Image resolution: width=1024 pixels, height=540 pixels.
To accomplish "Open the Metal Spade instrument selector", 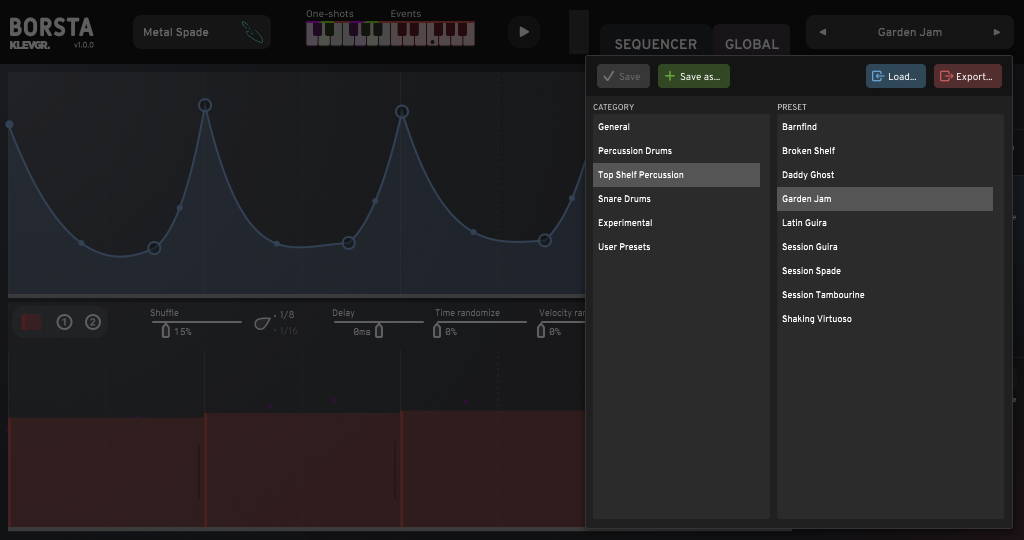I will point(202,32).
